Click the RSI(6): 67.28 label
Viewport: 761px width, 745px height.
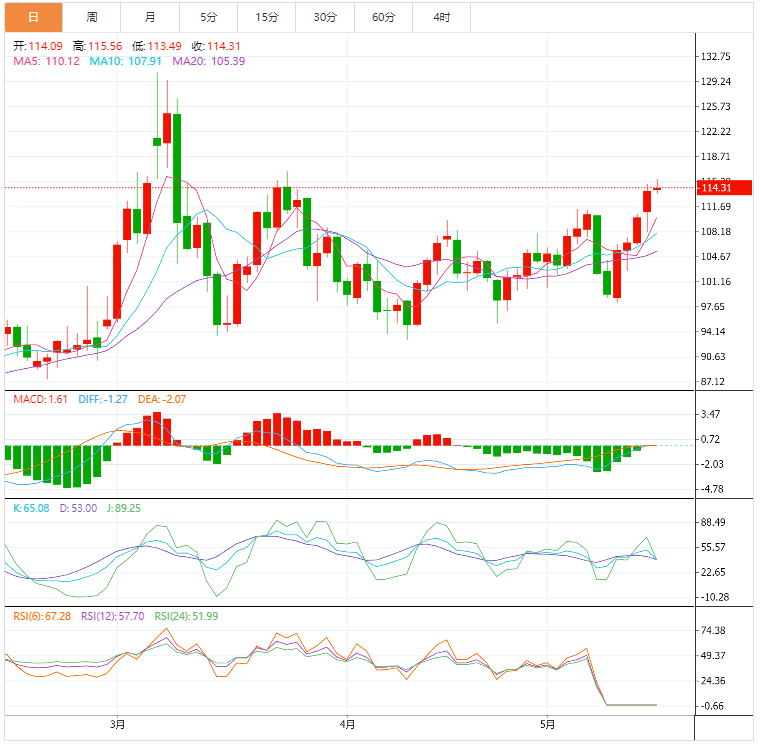[x=42, y=616]
